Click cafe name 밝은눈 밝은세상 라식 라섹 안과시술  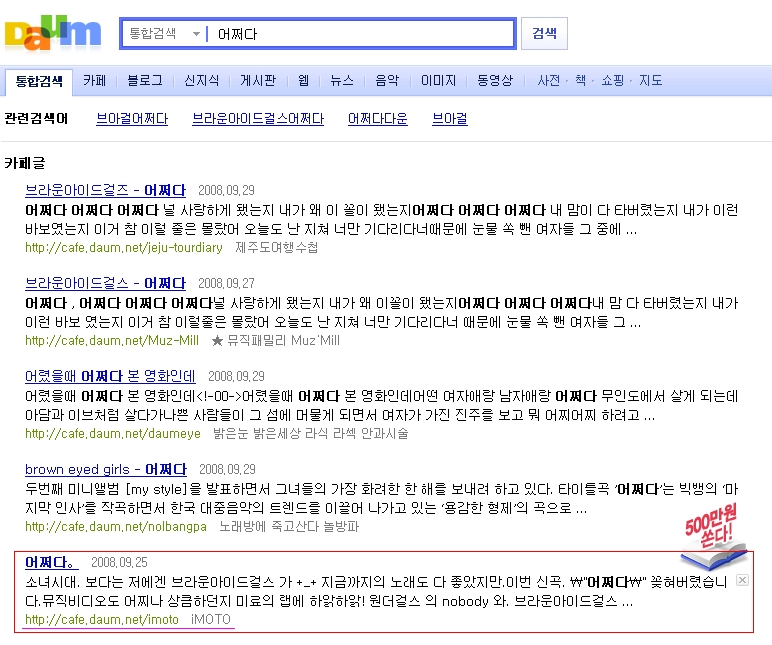311,433
